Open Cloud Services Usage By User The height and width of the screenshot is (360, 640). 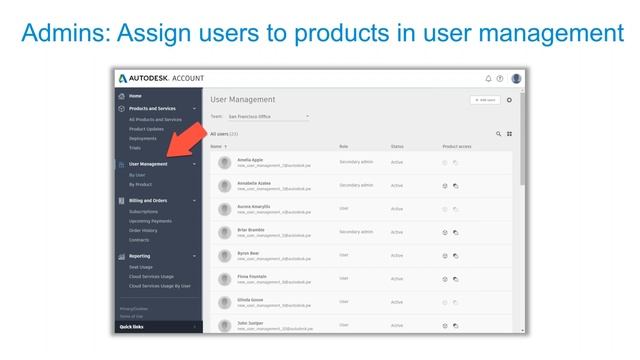pyautogui.click(x=160, y=286)
